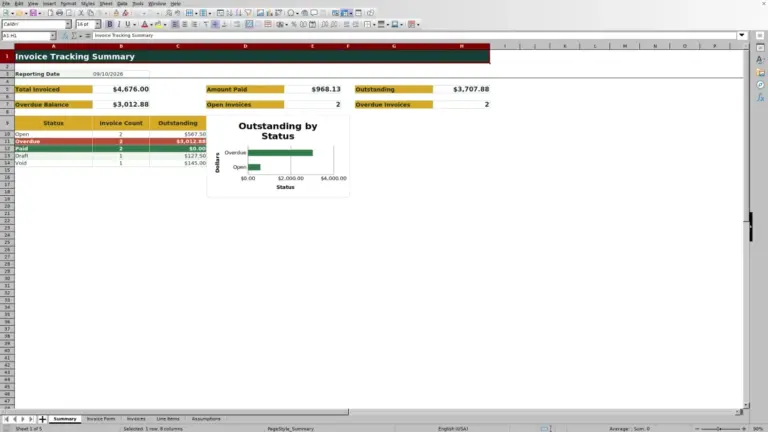Open the sidebar Styles panel icon
This screenshot has width=768, height=432.
760,60
